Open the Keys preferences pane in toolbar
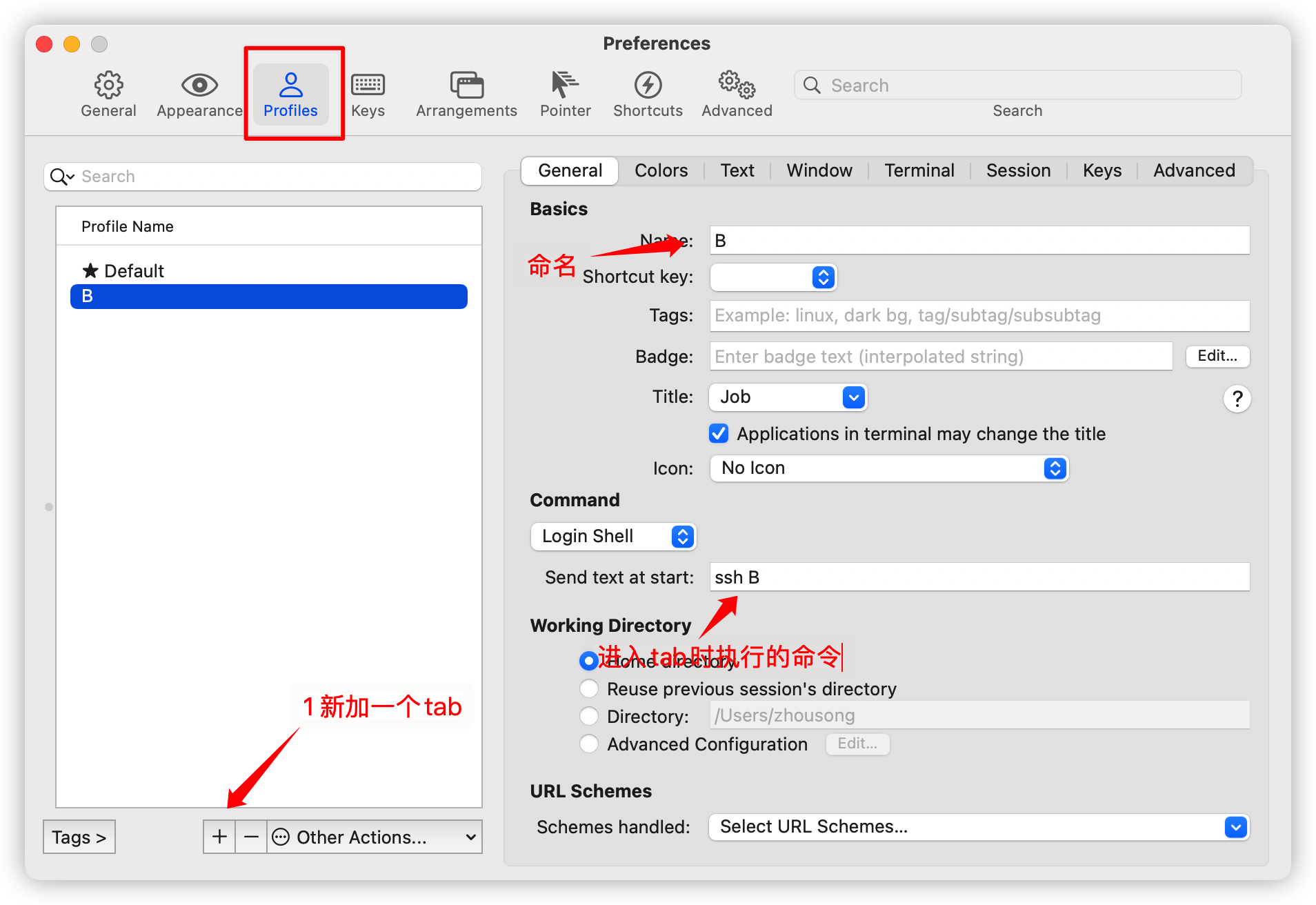Image resolution: width=1316 pixels, height=905 pixels. (x=368, y=95)
